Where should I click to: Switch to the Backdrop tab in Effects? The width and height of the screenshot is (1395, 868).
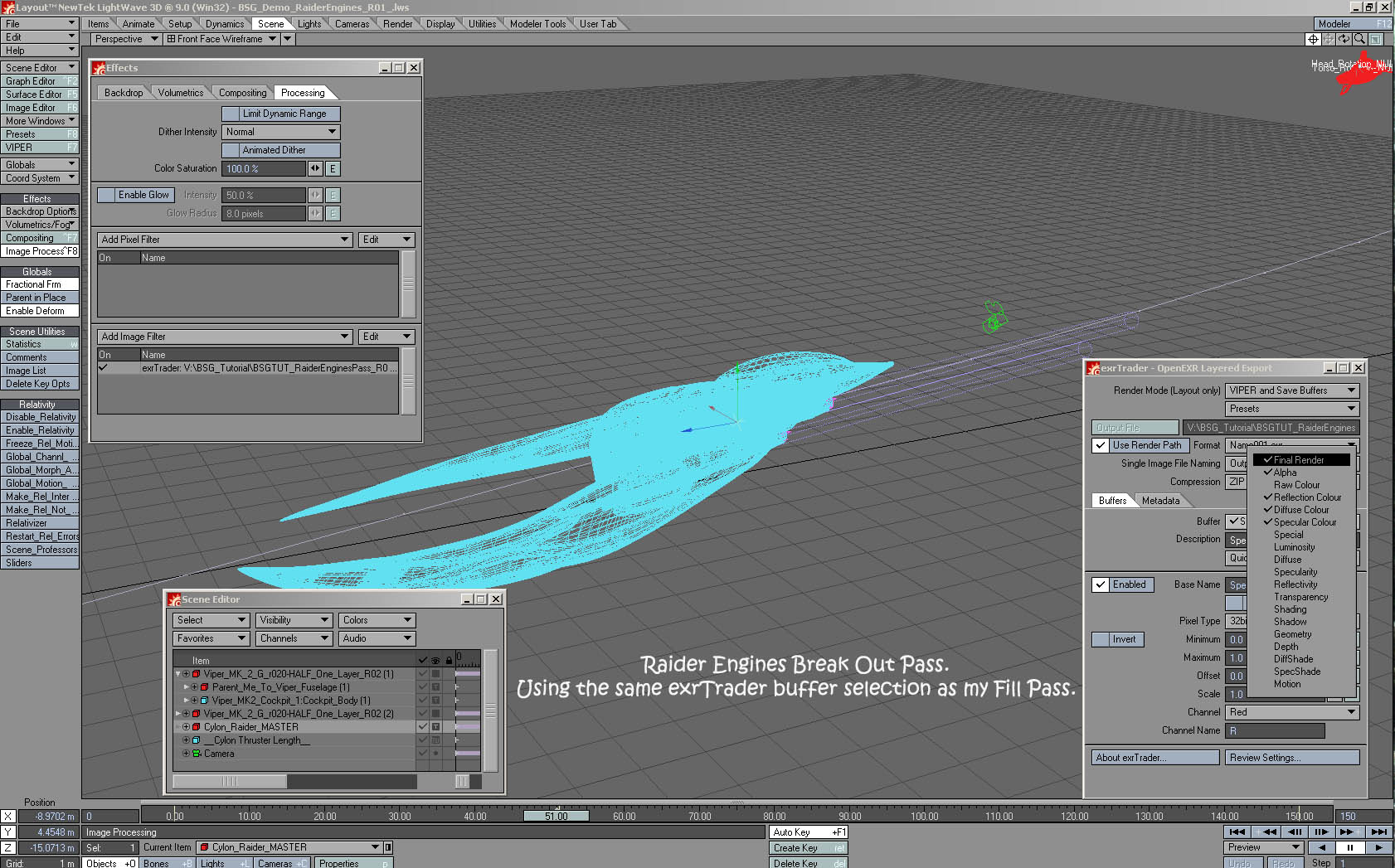coord(124,93)
